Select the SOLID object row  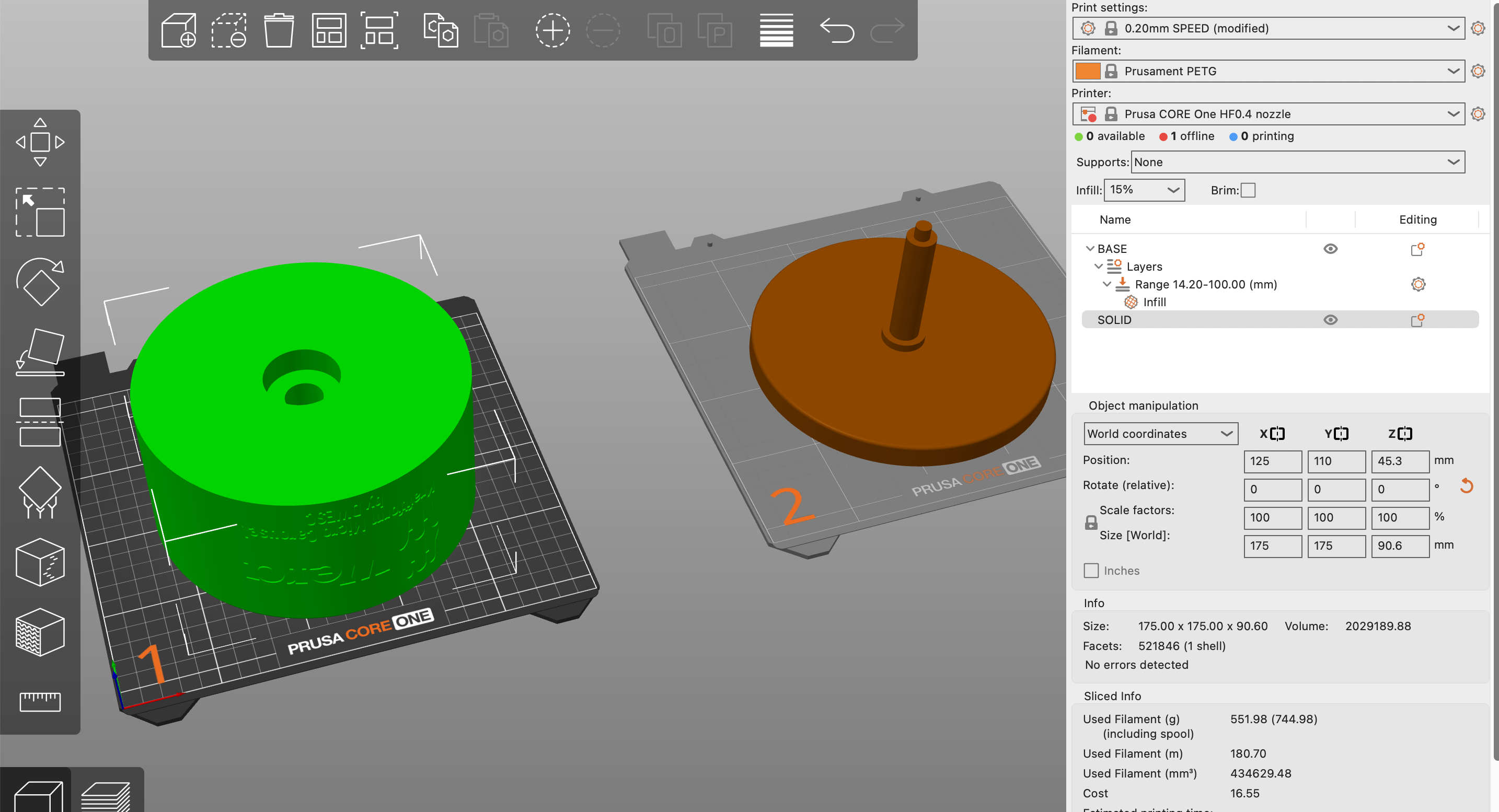pos(1279,320)
